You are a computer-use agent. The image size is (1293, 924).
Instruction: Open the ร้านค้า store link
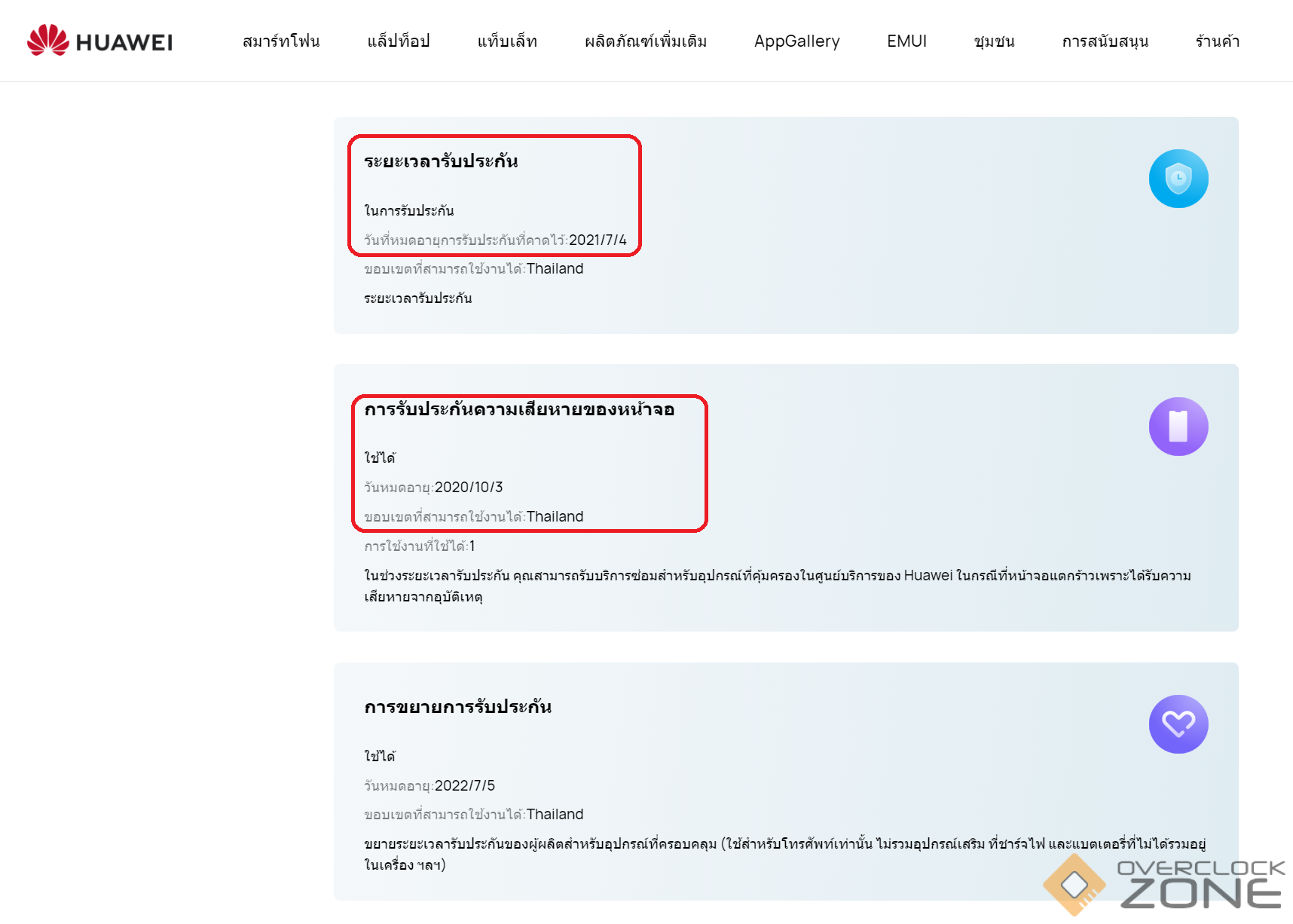pyautogui.click(x=1218, y=41)
